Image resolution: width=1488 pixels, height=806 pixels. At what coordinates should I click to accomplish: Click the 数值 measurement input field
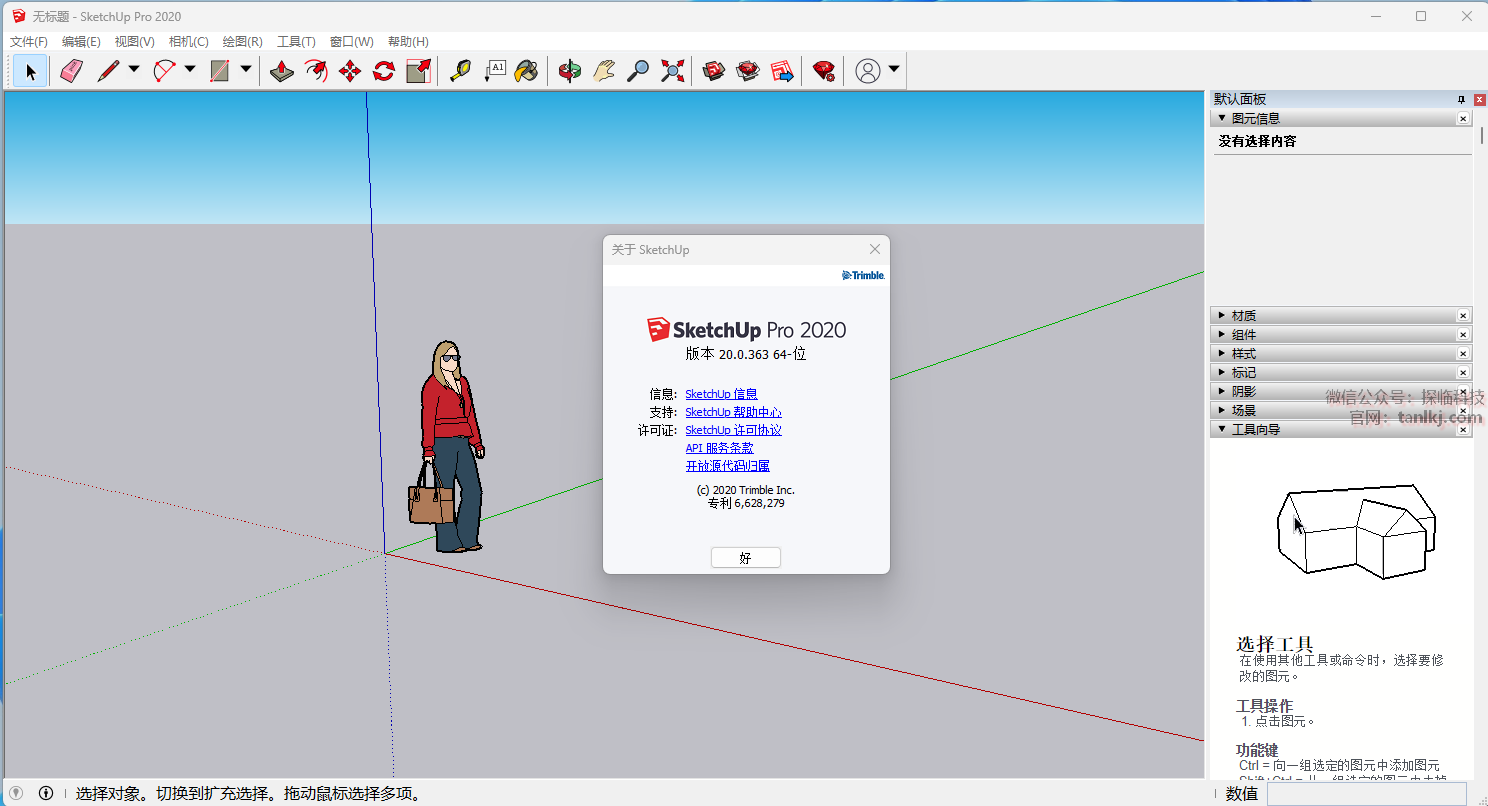tap(1367, 794)
